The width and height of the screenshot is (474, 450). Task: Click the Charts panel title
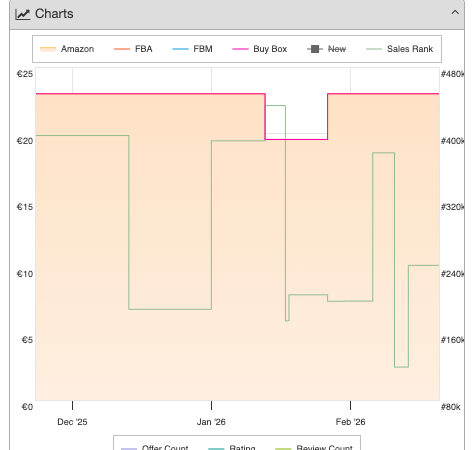54,14
